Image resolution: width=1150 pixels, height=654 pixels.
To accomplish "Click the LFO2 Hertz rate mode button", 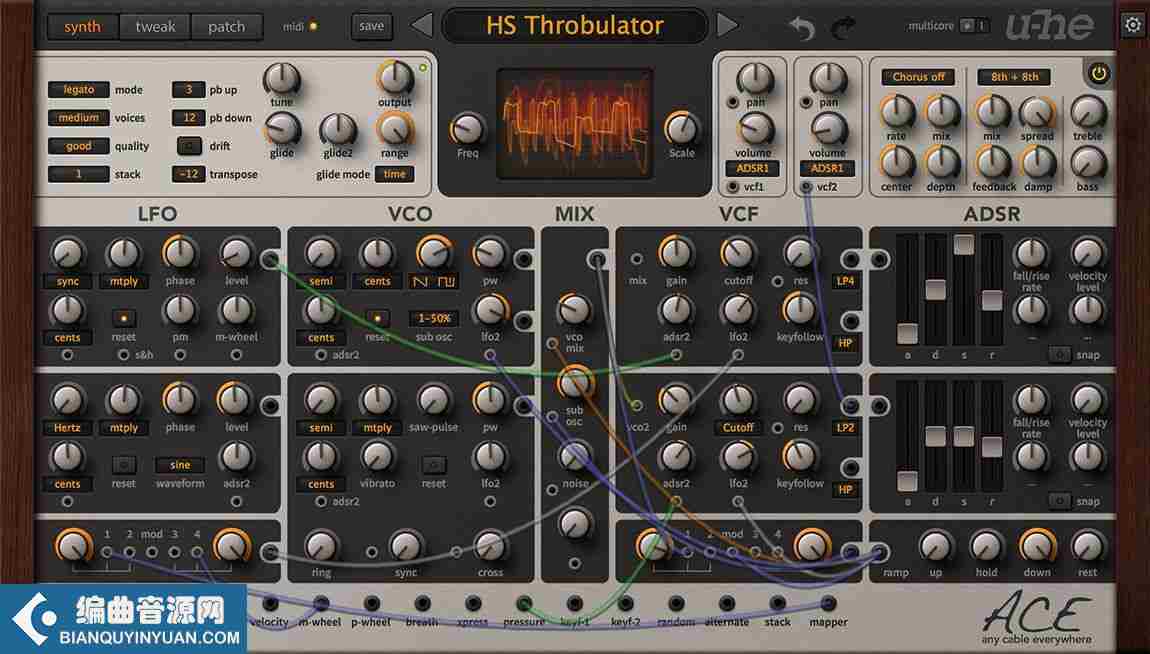I will click(x=67, y=428).
